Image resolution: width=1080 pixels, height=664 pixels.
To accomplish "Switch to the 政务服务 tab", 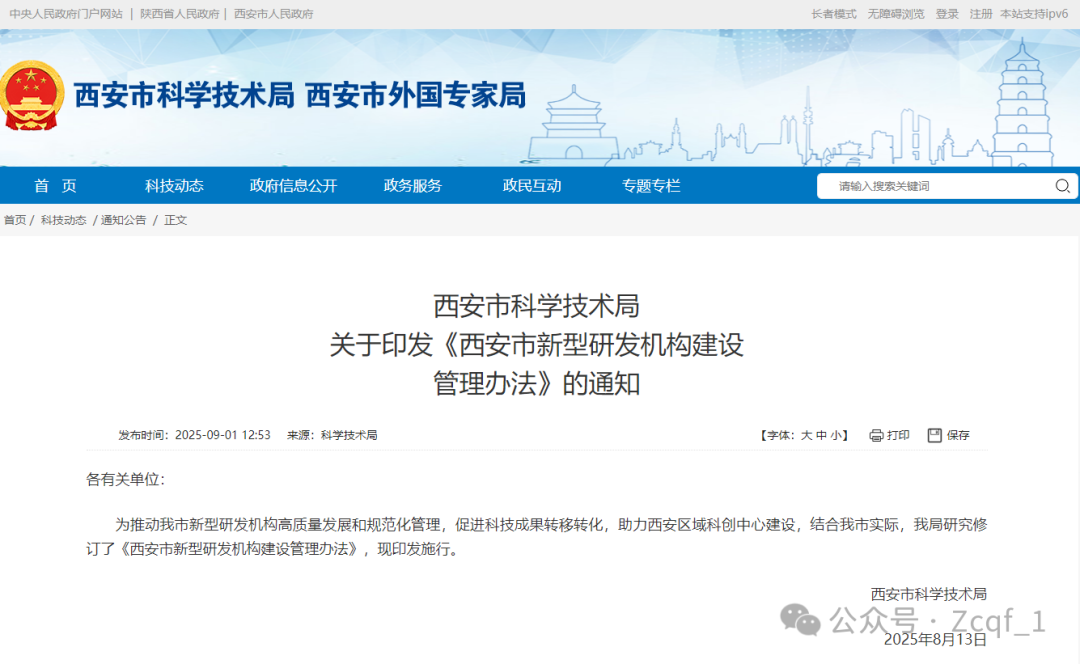I will pos(415,186).
